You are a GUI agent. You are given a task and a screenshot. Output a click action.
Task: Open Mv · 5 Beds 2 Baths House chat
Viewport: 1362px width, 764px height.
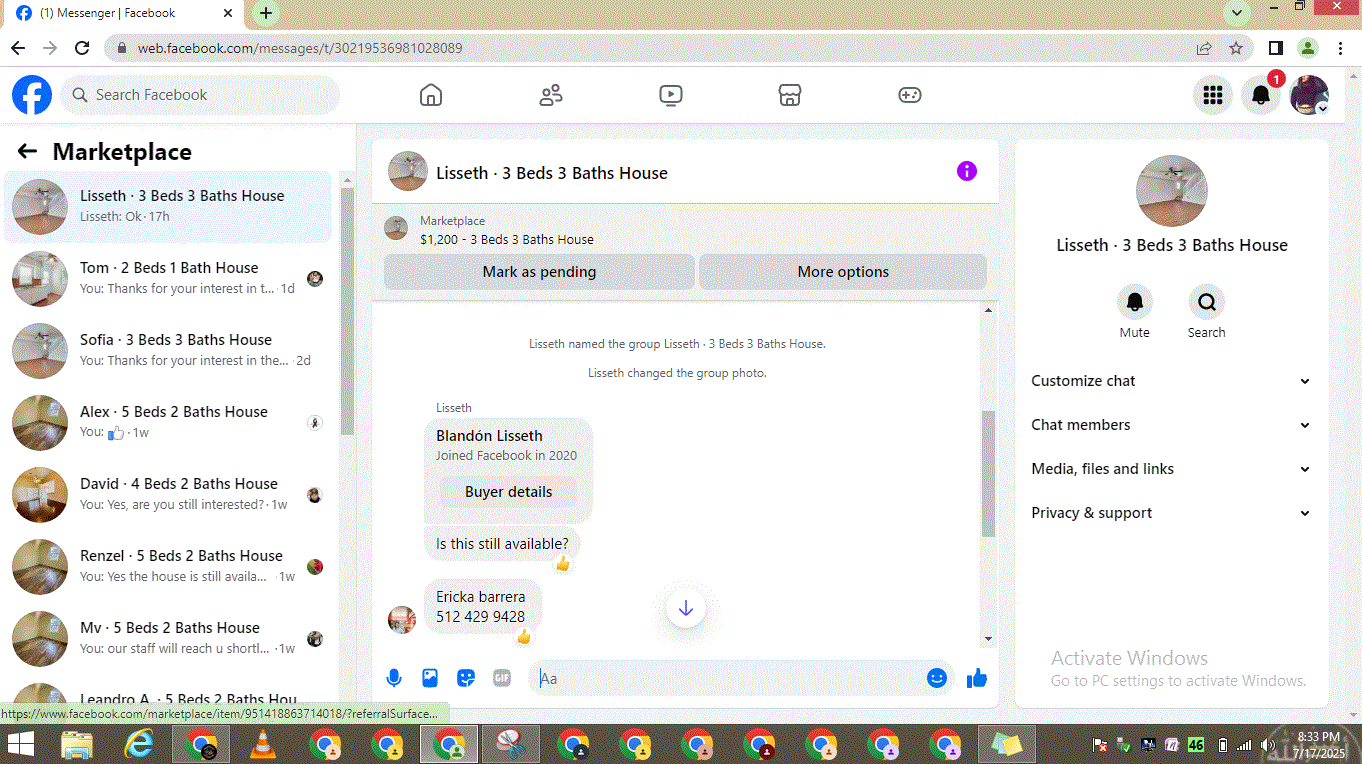click(x=168, y=638)
